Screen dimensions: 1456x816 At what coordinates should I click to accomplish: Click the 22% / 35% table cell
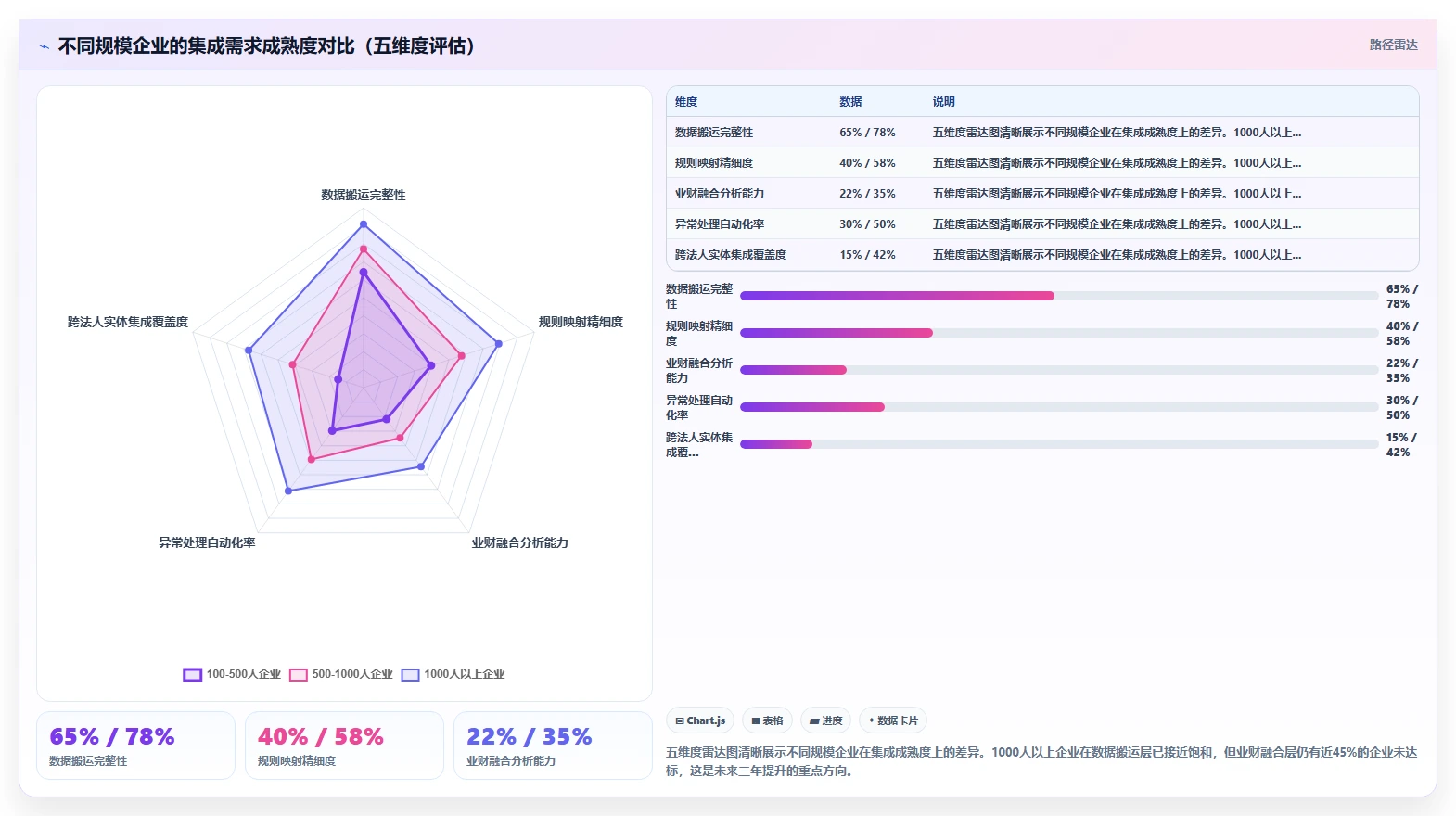[x=867, y=194]
